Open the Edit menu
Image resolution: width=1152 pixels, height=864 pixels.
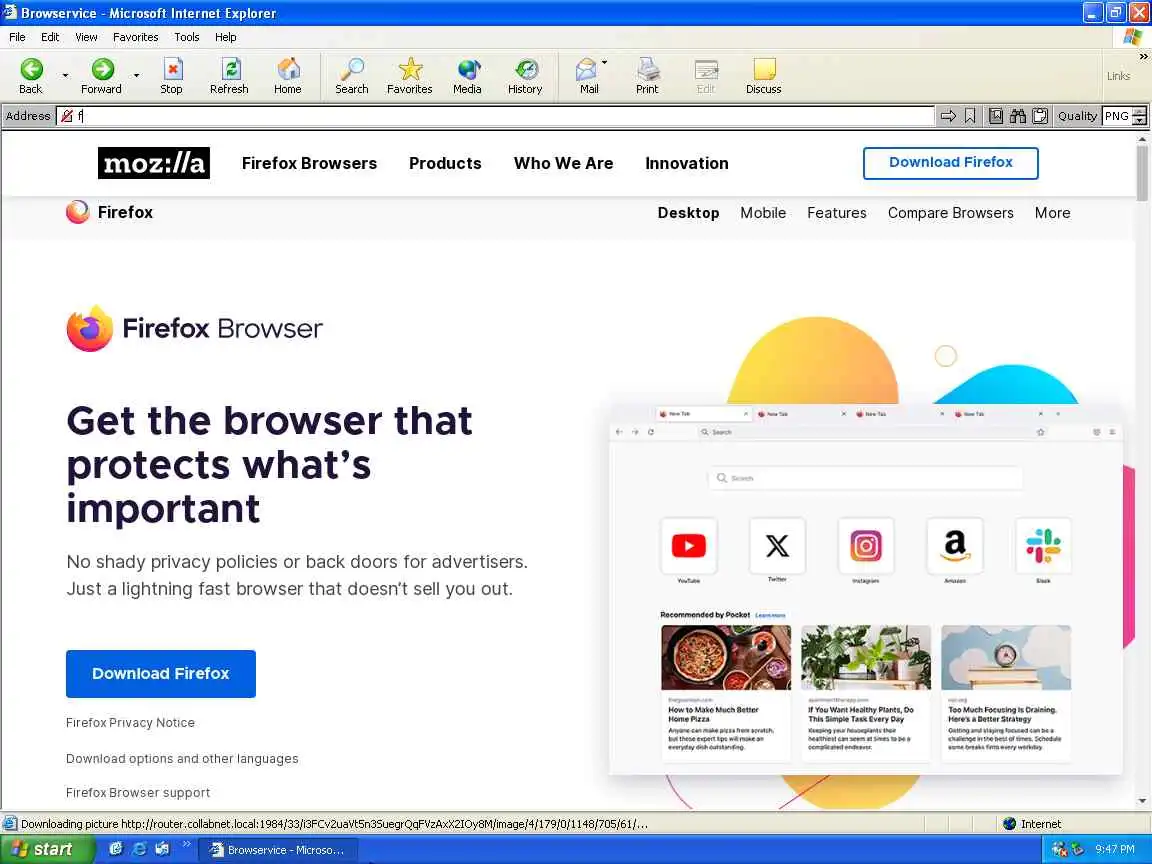pos(50,37)
